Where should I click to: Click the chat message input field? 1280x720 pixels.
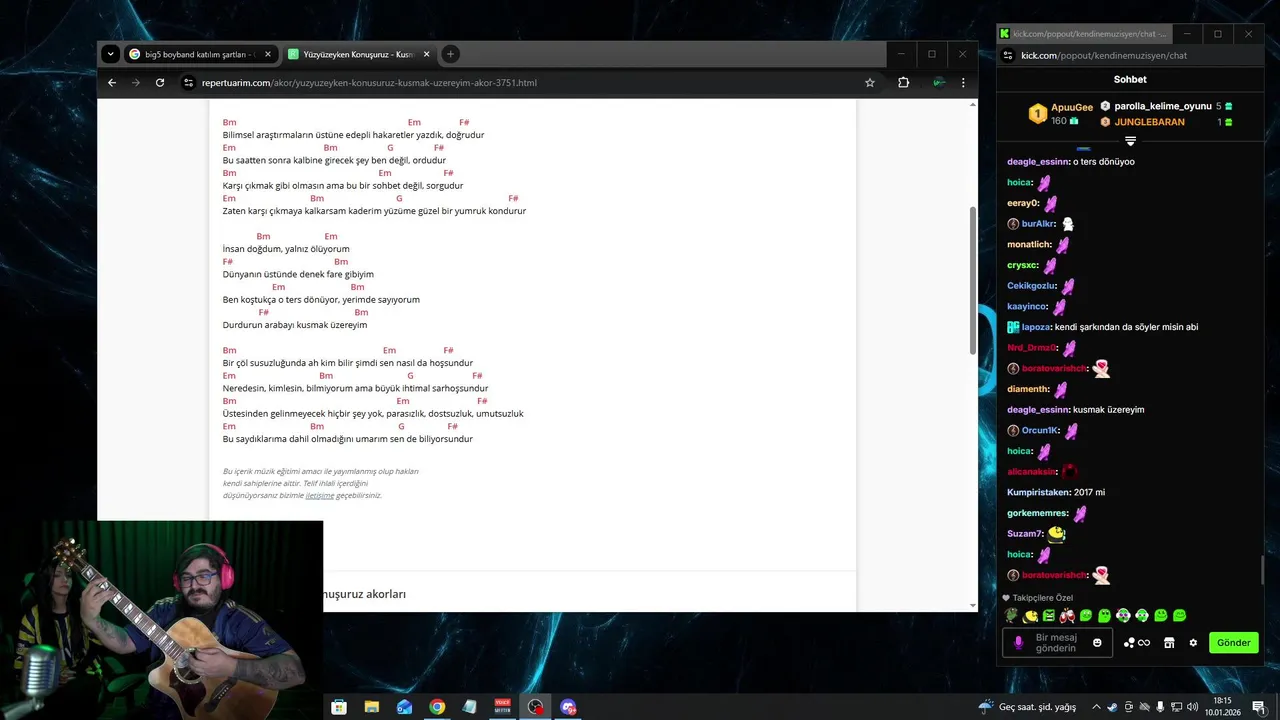[x=1056, y=643]
